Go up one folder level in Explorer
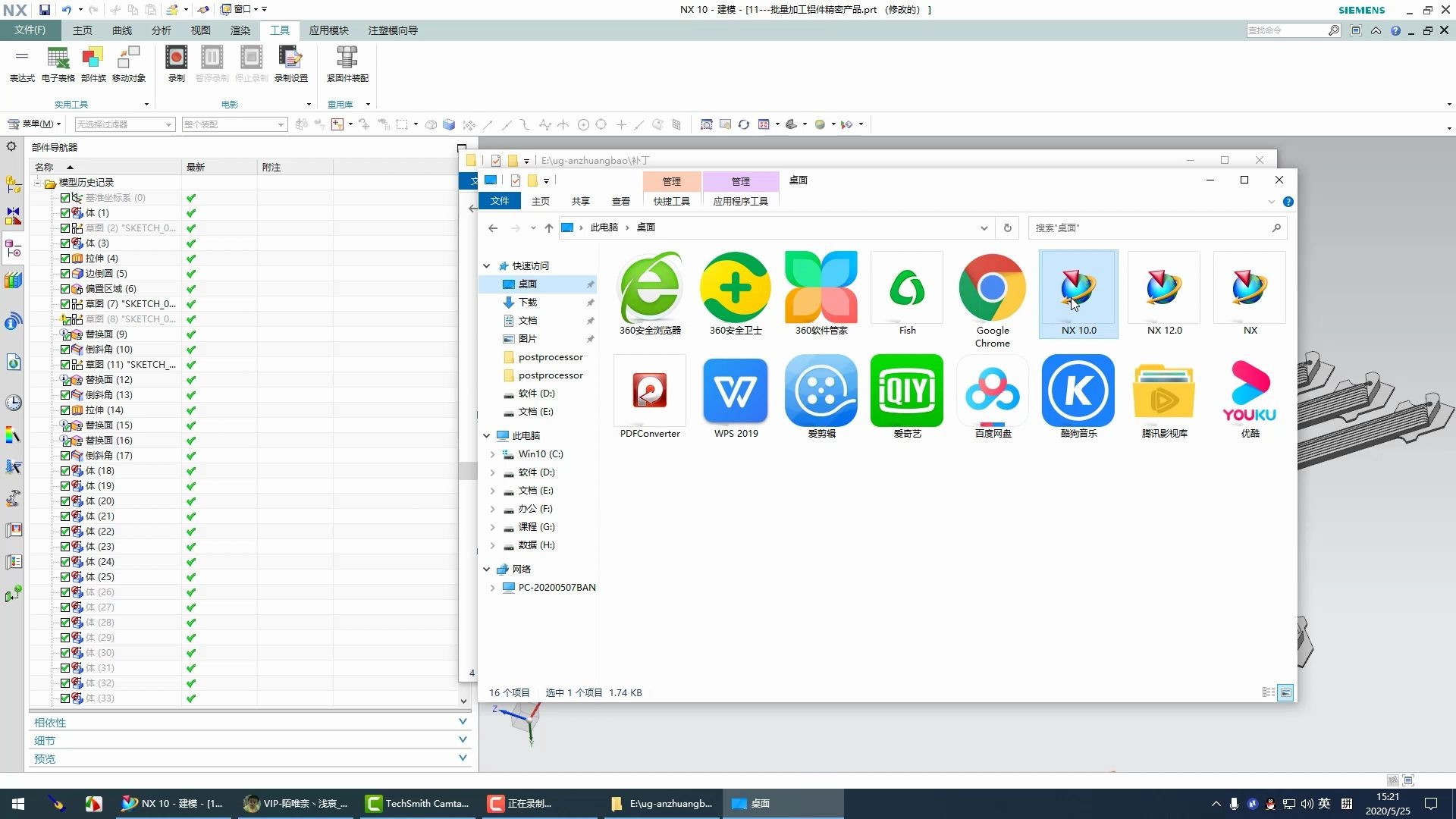Viewport: 1456px width, 819px height. coord(548,227)
